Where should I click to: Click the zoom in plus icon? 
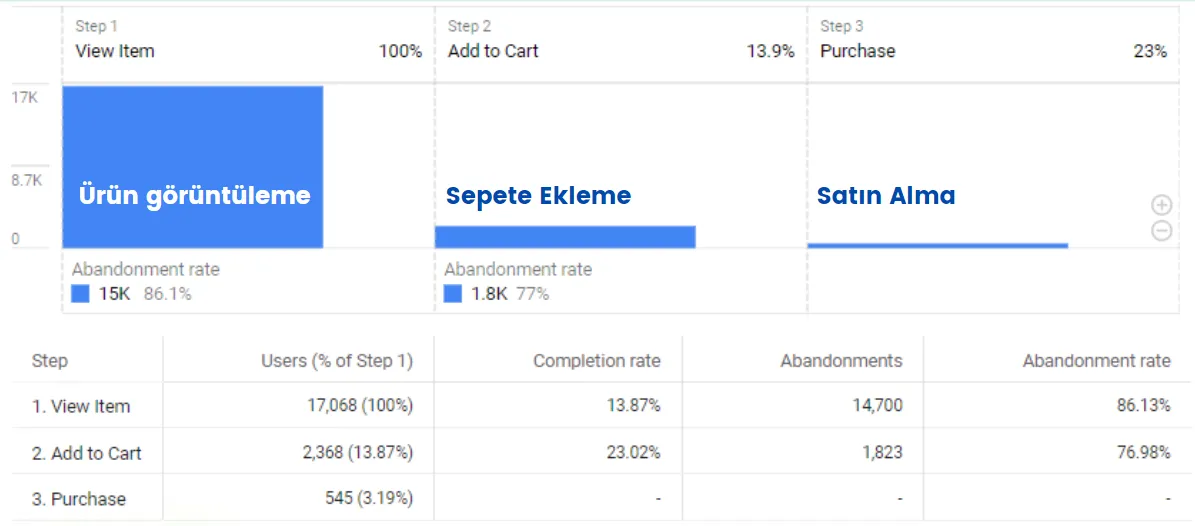[x=1161, y=205]
